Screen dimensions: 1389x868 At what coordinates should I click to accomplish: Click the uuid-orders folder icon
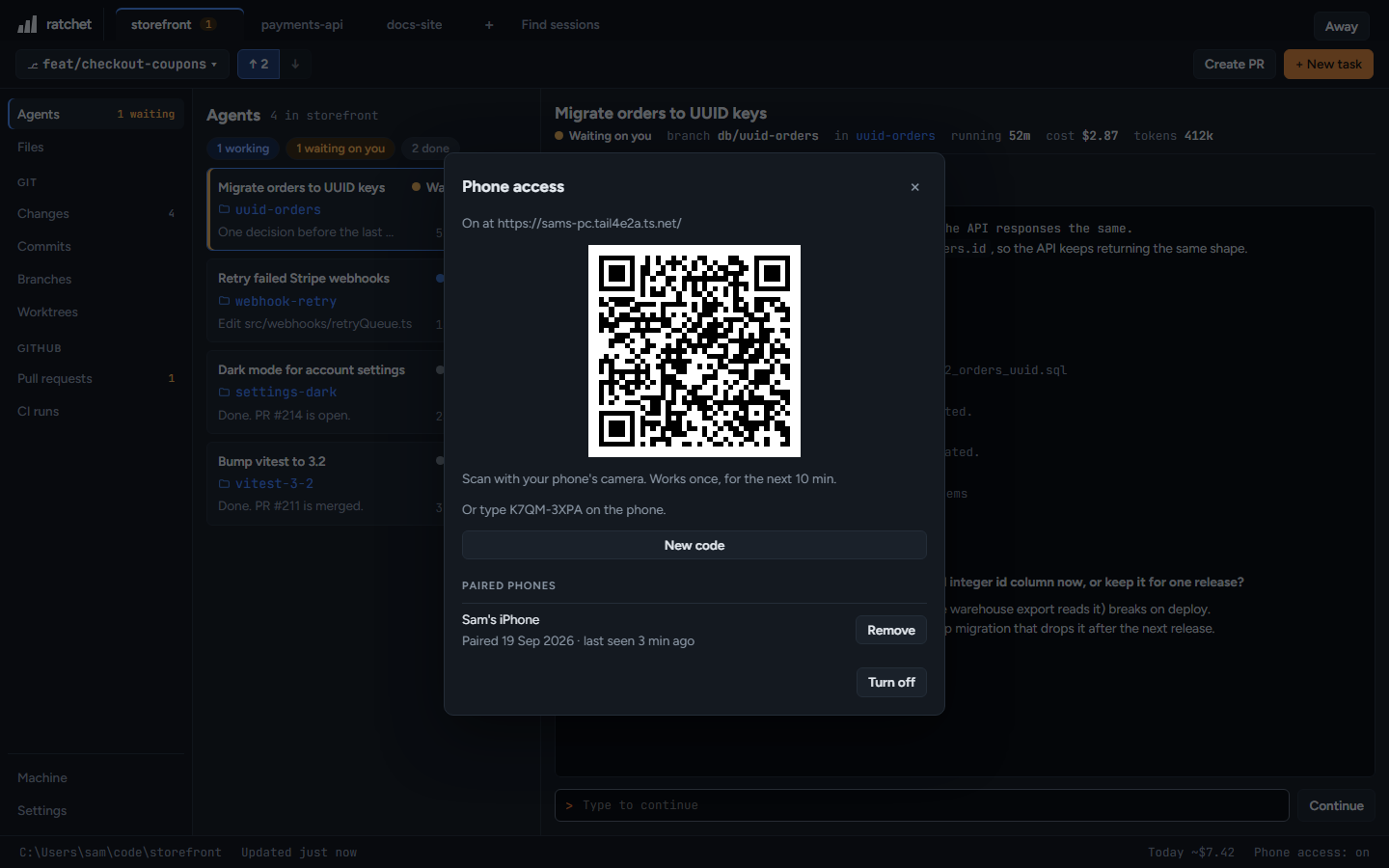click(224, 209)
